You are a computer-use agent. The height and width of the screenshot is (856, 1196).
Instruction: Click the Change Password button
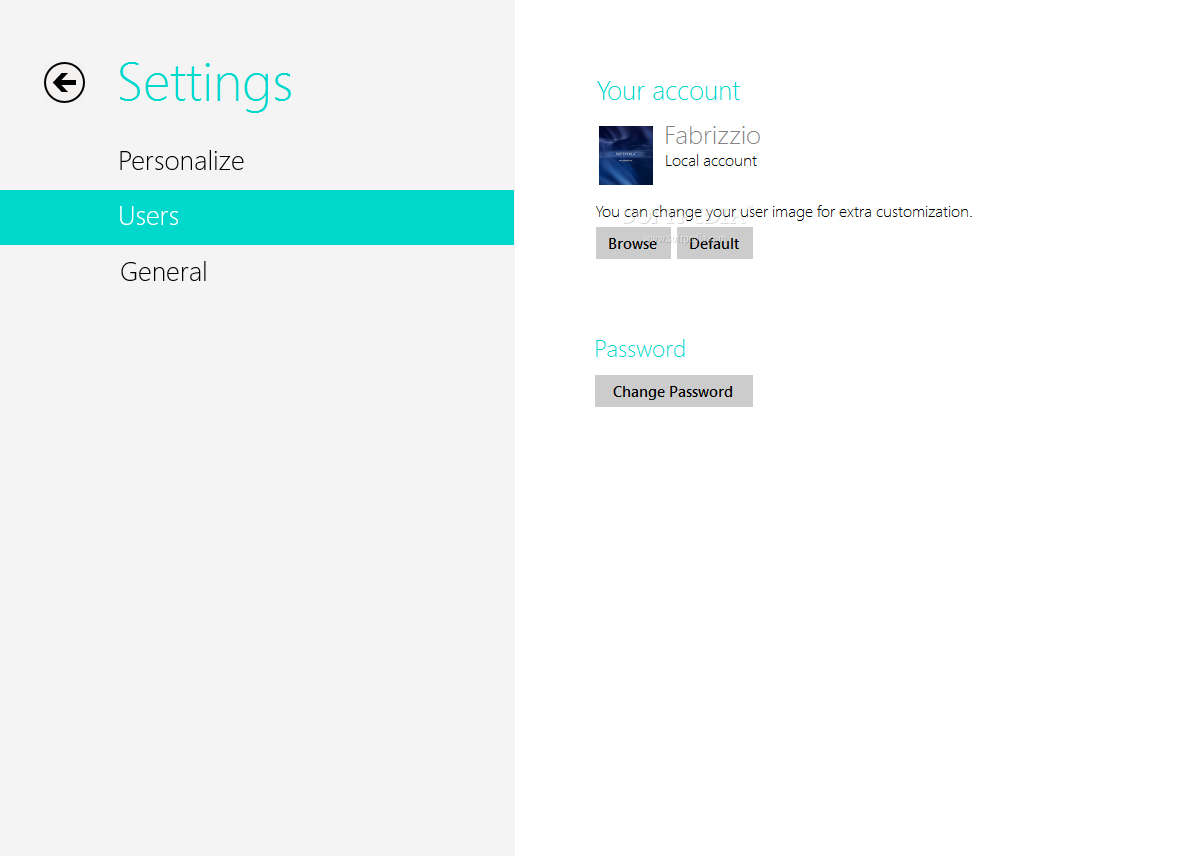(x=674, y=391)
